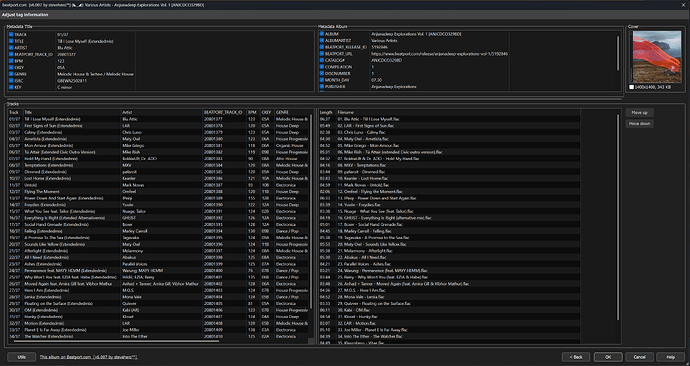The height and width of the screenshot is (366, 690).
Task: Select track row 'Planet E Is Far Away'
Action: 158,330
